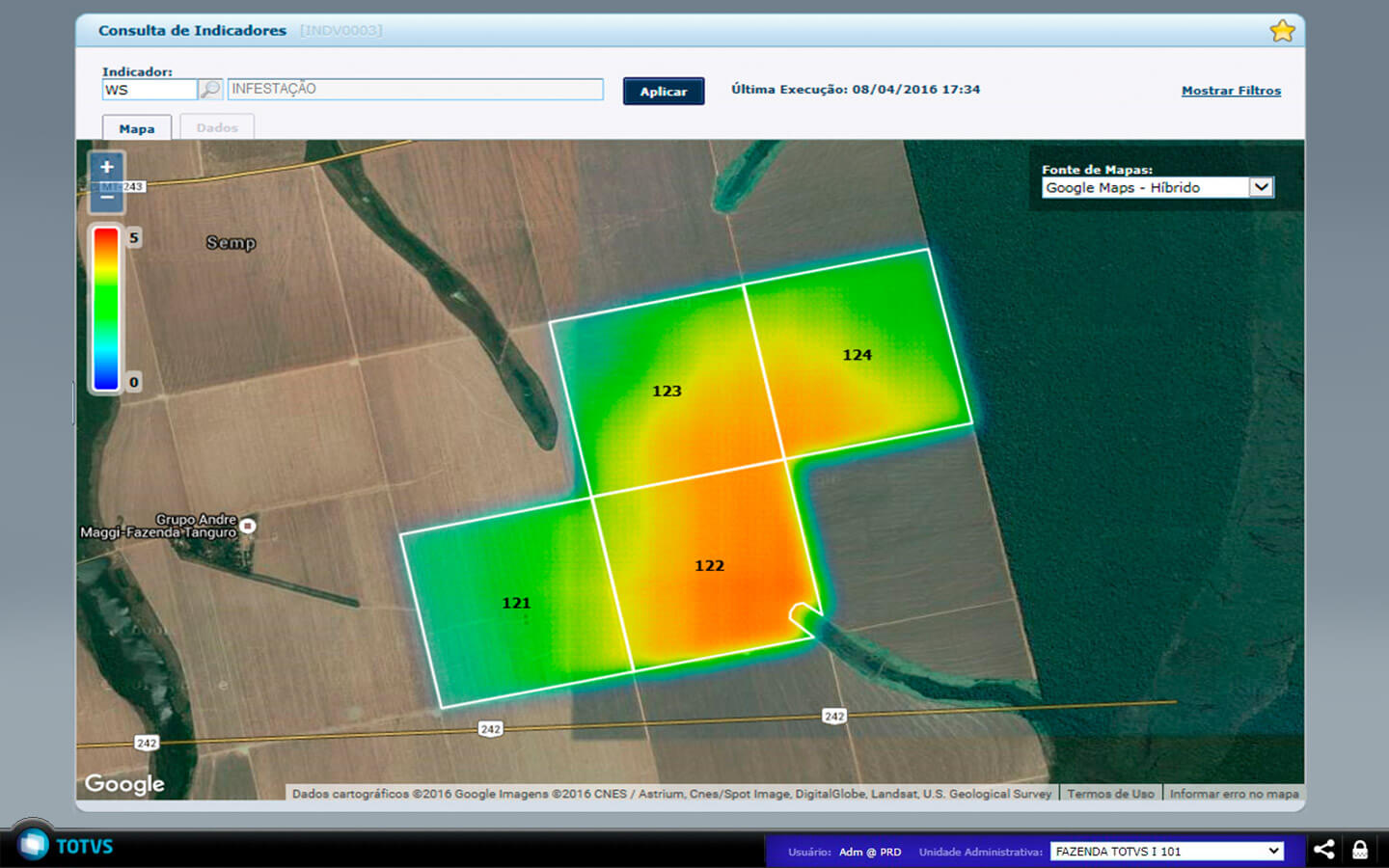1389x868 pixels.
Task: Click Informar erro no mapa link
Action: (1234, 794)
